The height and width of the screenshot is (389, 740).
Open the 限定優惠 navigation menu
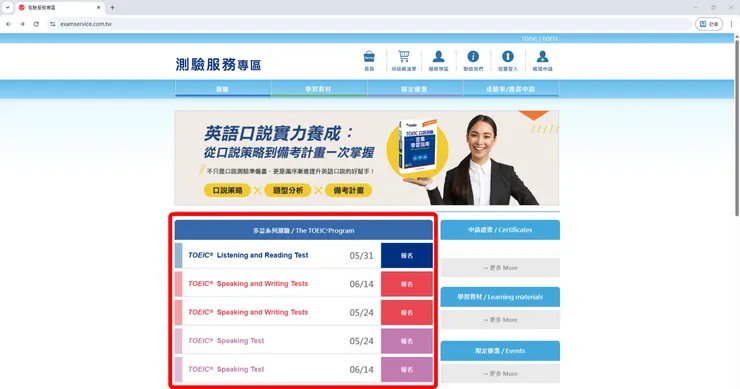pos(414,89)
